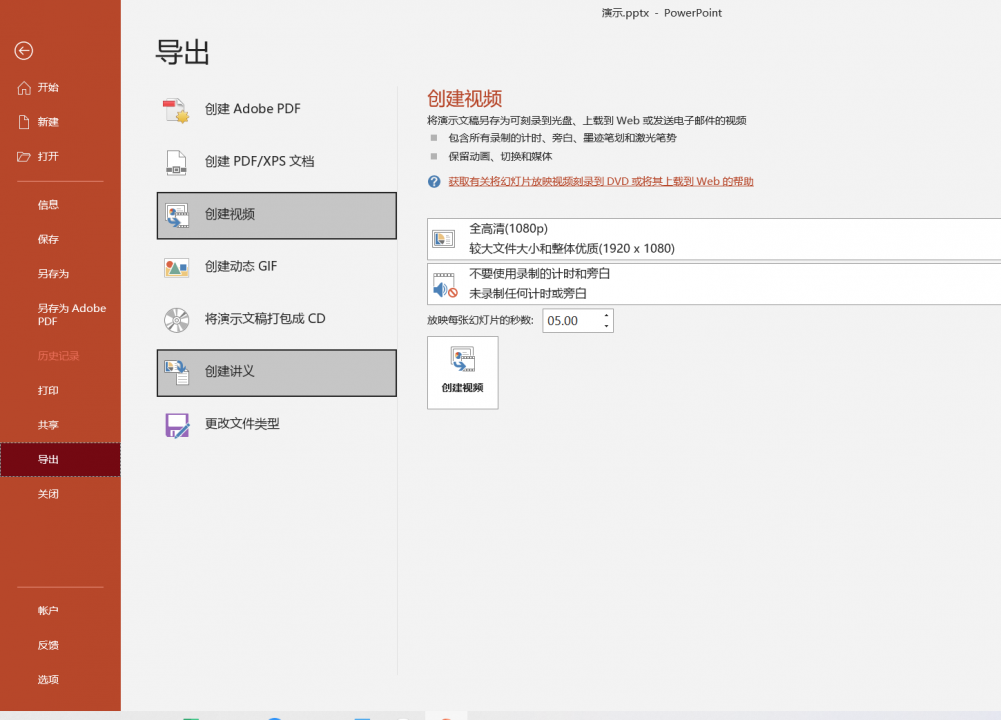The image size is (1001, 720).
Task: Click the Adobe PDF icon
Action: [176, 110]
